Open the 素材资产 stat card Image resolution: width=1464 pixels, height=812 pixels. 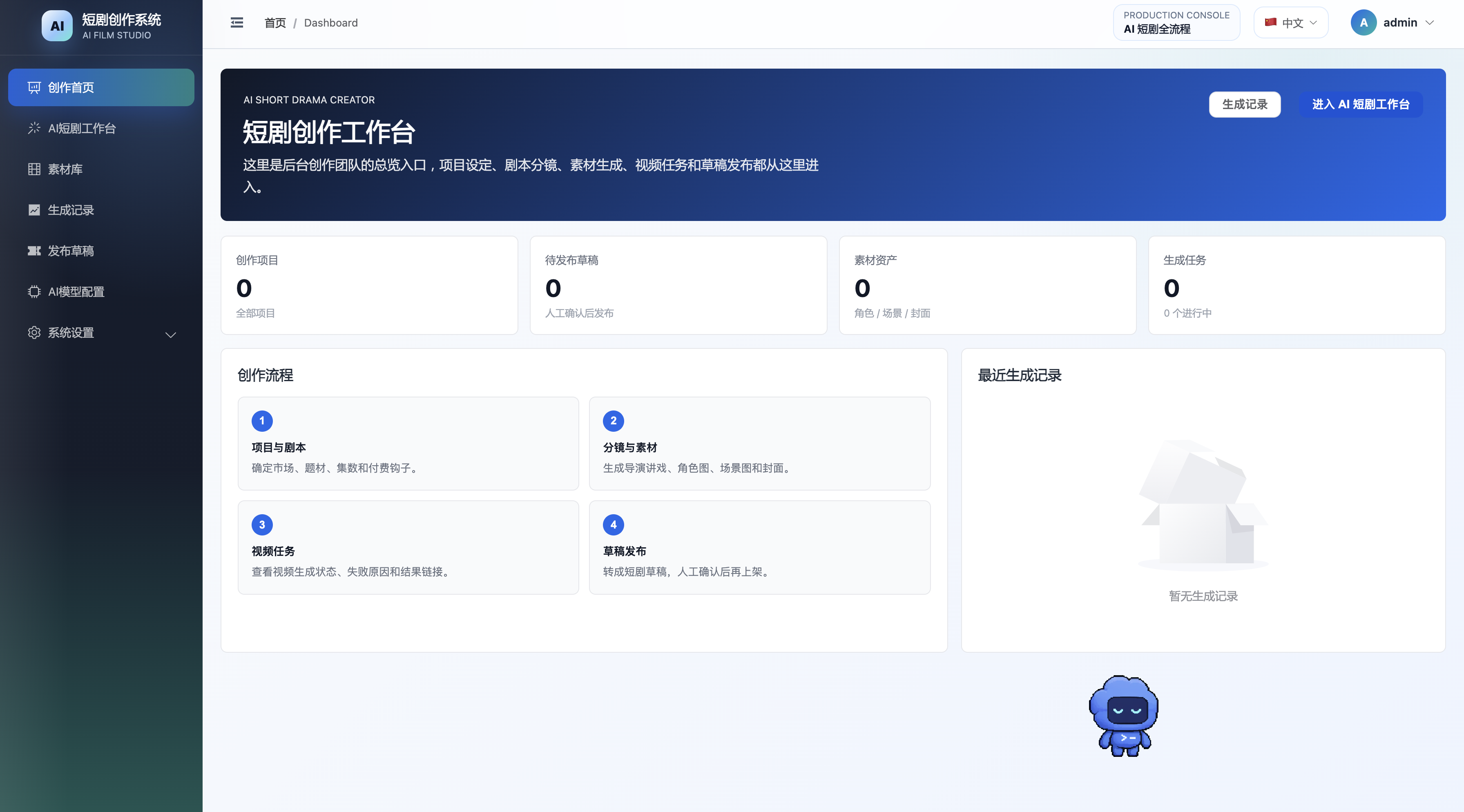[988, 285]
